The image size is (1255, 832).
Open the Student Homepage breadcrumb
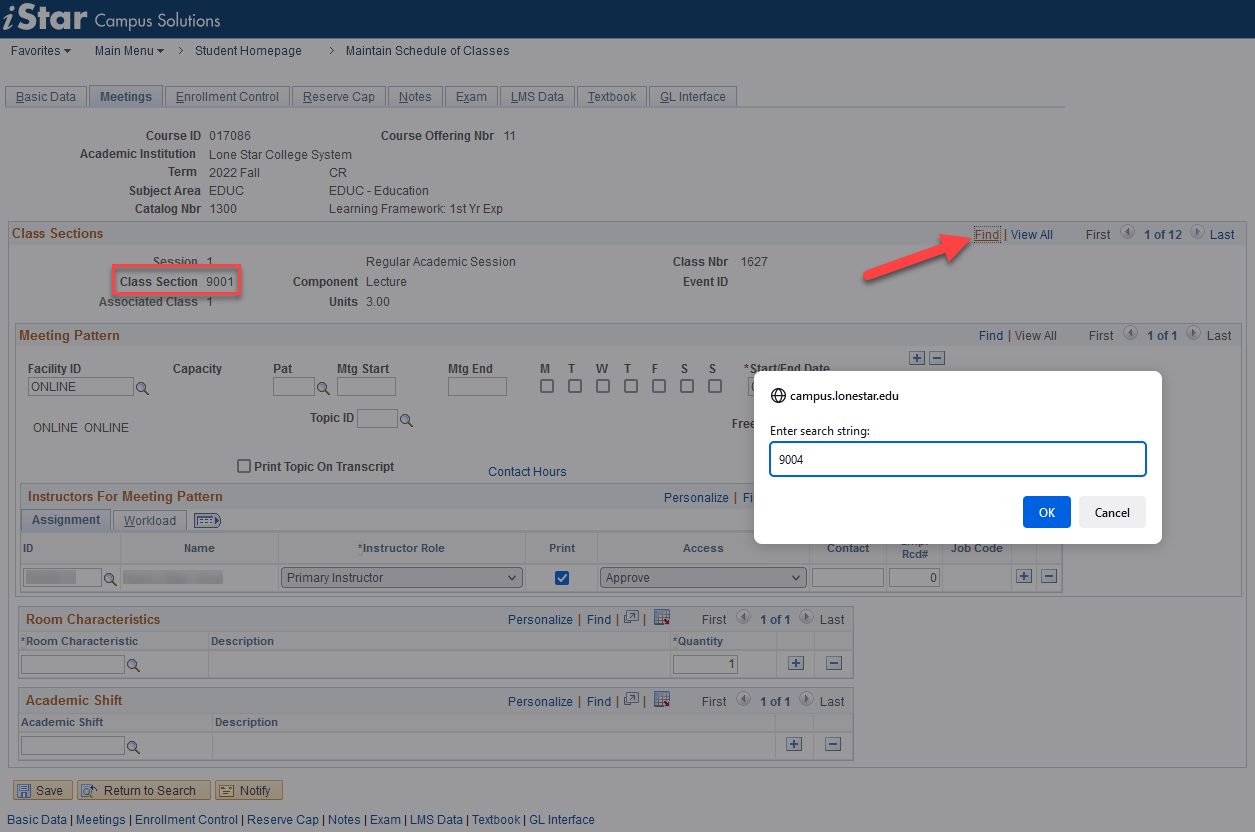tap(248, 51)
